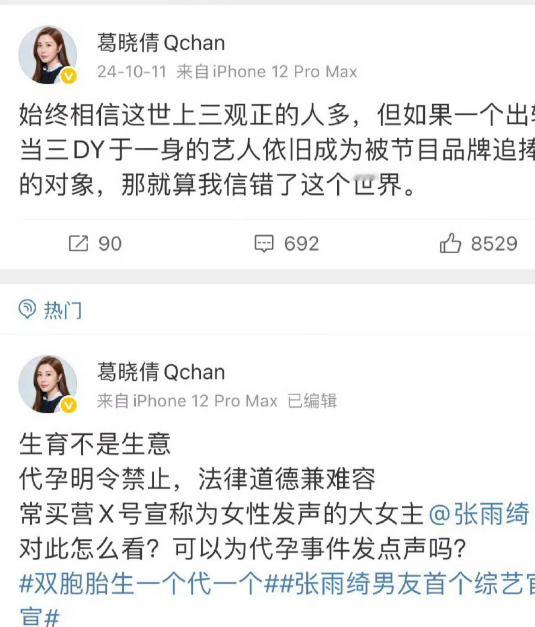535x627 pixels.
Task: Tap the hot topic spiral icon
Action: (27, 309)
